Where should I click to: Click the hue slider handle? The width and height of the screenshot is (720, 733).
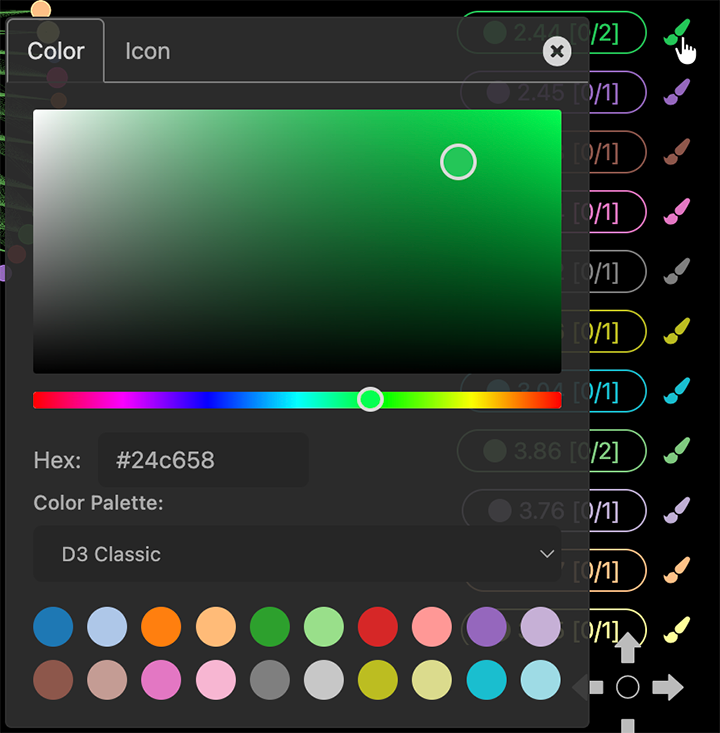(x=370, y=399)
